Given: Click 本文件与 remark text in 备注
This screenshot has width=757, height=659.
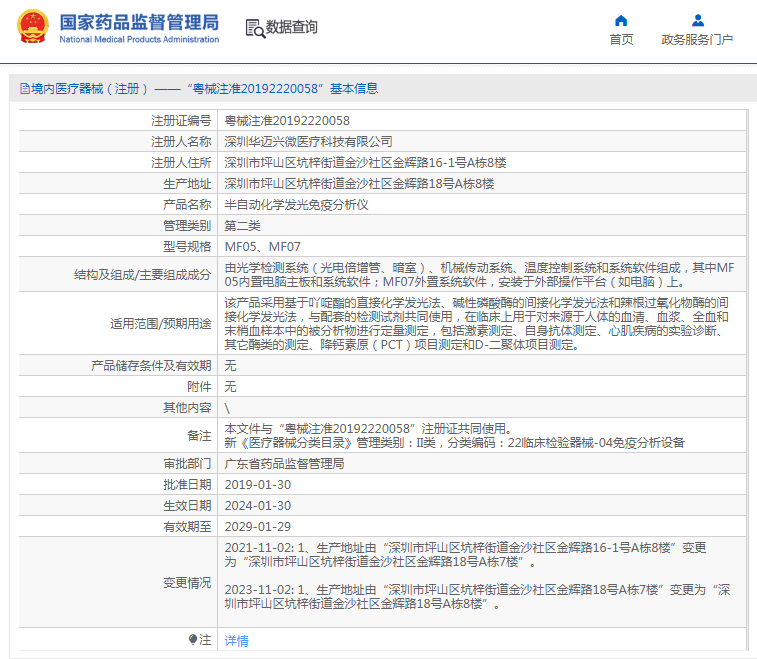Looking at the screenshot, I should point(368,429).
